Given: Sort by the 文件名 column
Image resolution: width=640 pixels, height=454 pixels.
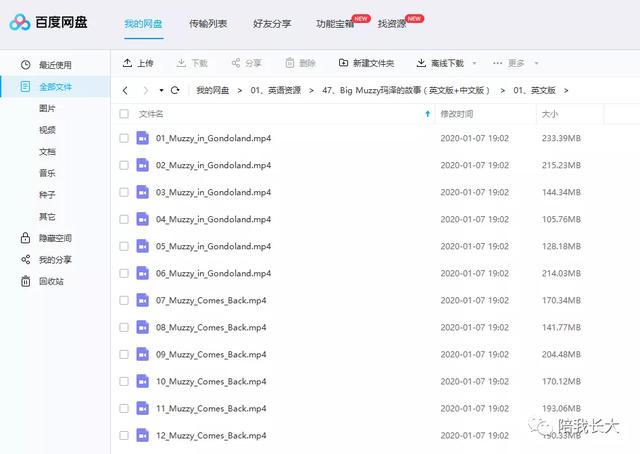Looking at the screenshot, I should click(151, 114).
